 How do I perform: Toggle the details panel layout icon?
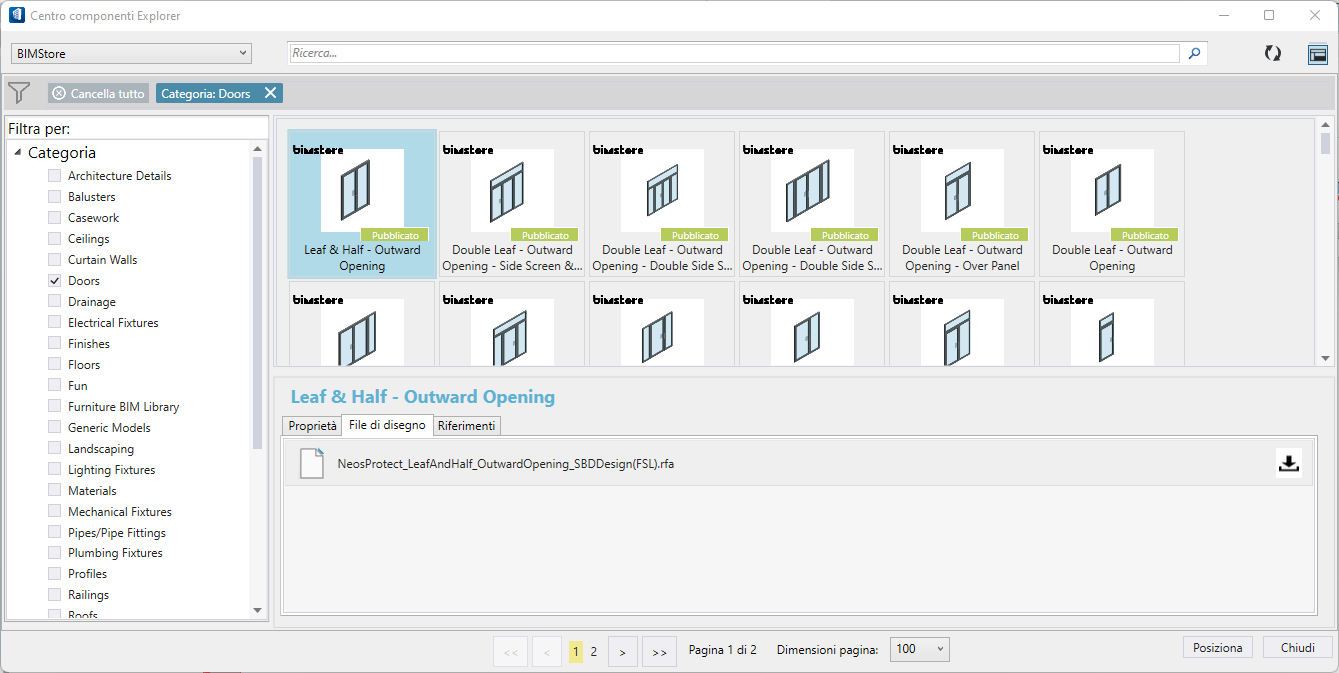1317,54
